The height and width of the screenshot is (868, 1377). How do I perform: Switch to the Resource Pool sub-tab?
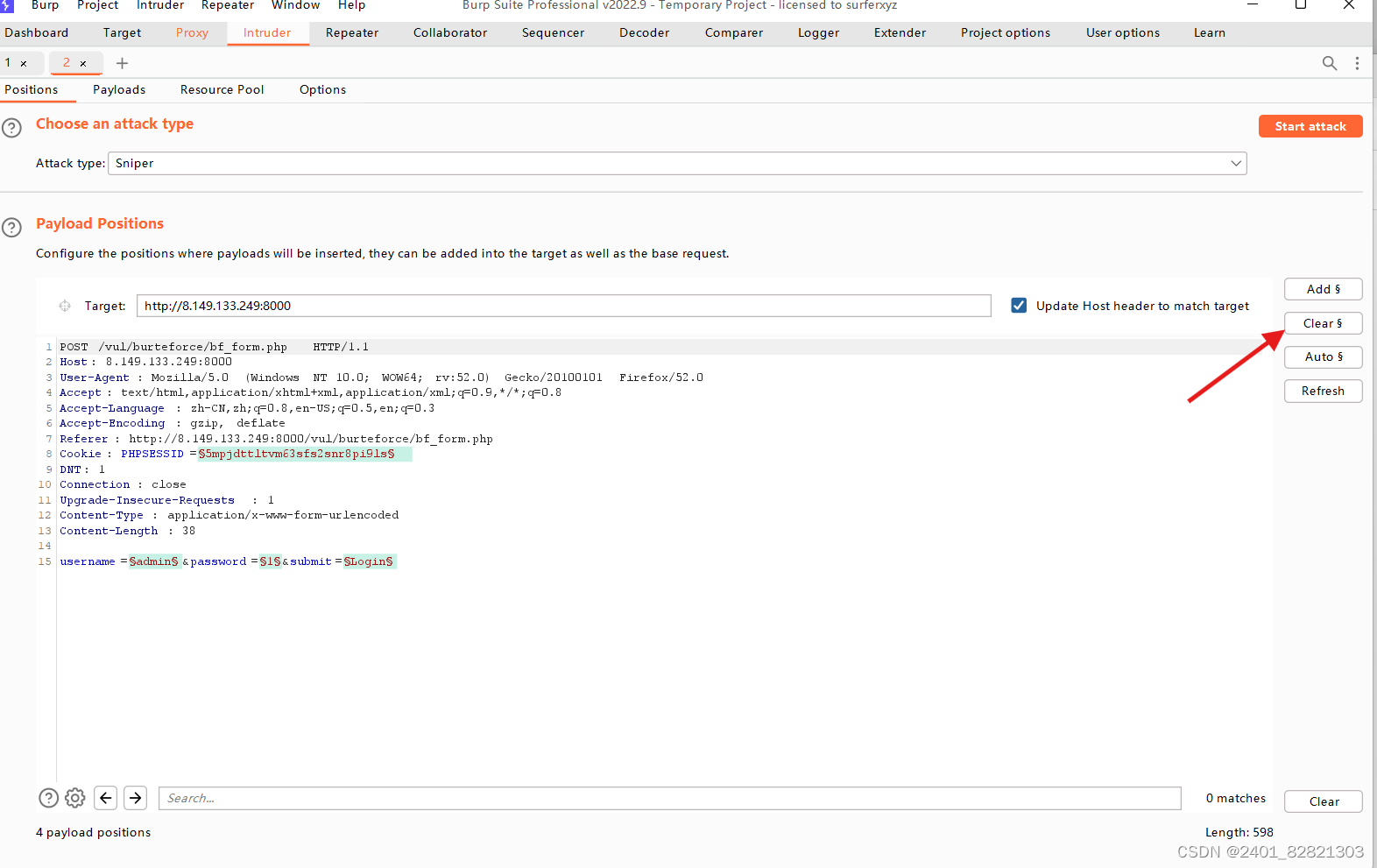pos(222,90)
